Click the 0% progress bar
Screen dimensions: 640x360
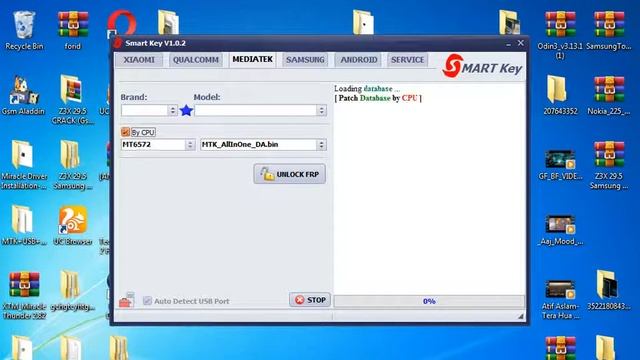click(429, 301)
